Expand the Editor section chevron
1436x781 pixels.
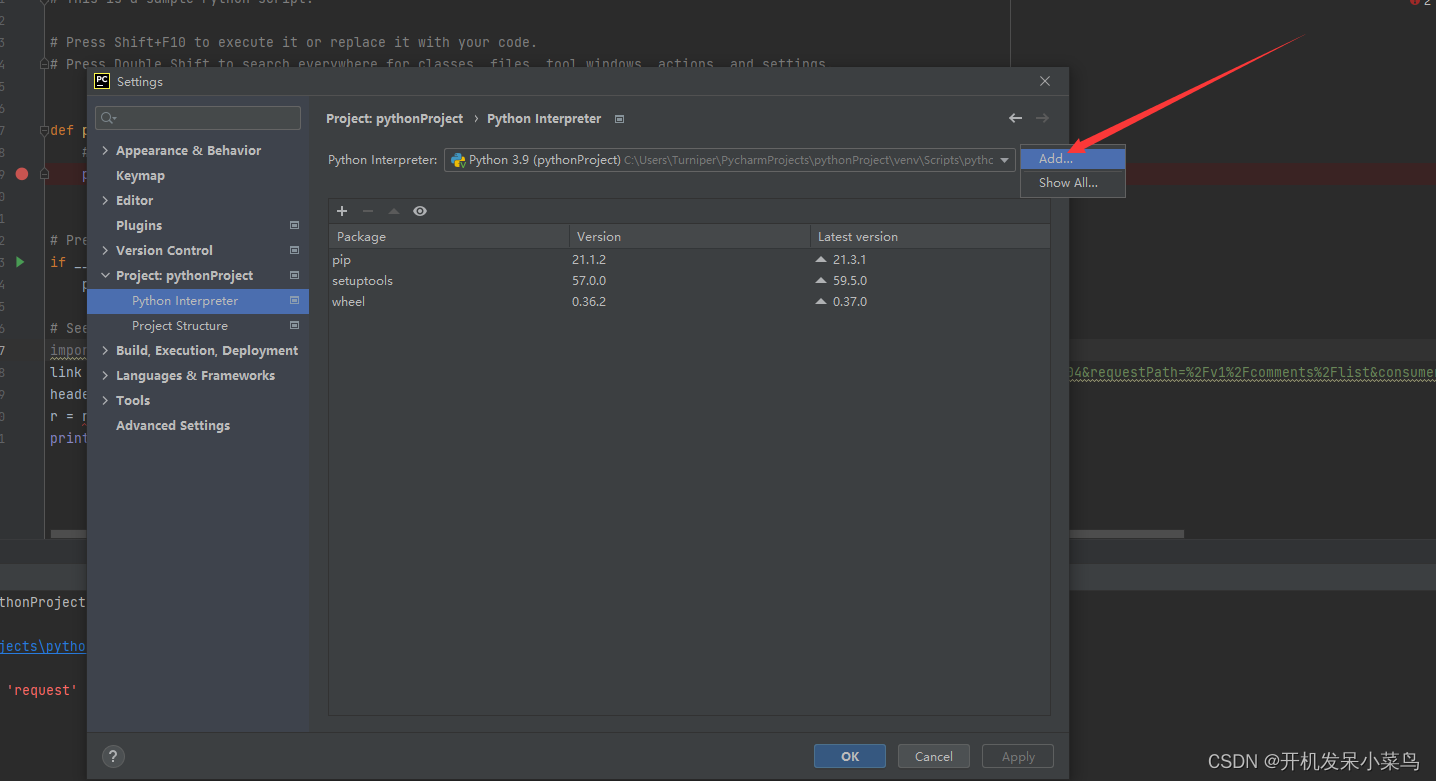pos(105,200)
